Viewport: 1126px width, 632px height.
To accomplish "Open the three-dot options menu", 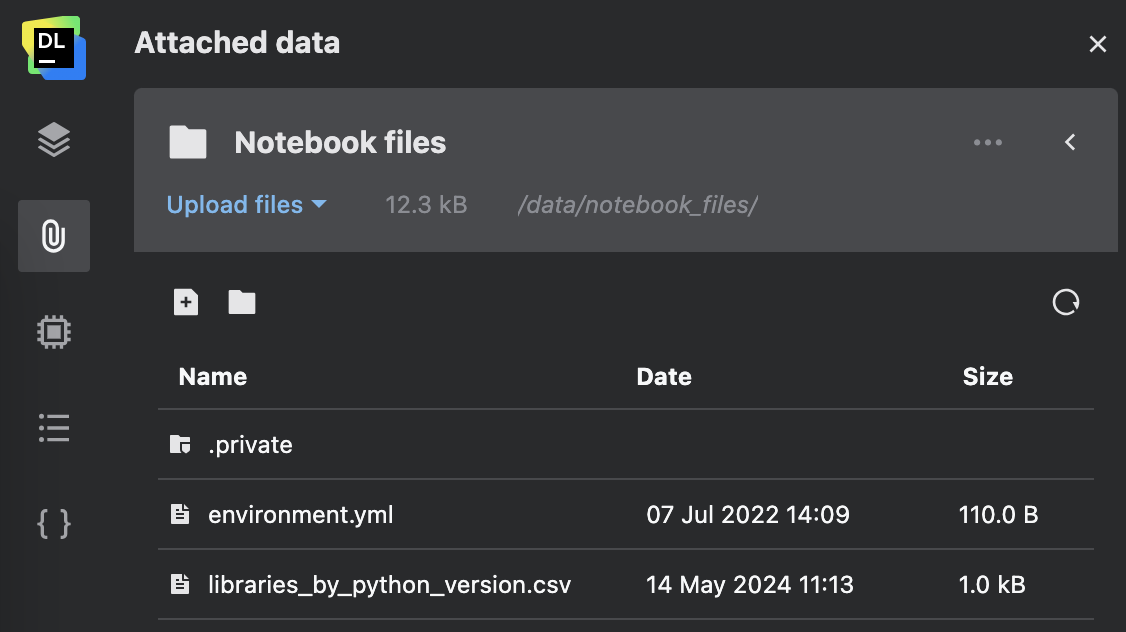I will pyautogui.click(x=988, y=142).
